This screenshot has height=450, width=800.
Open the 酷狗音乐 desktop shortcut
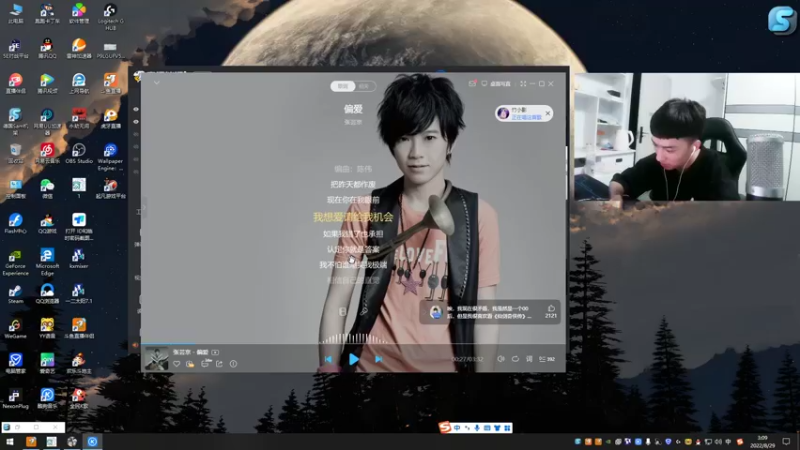pos(47,398)
